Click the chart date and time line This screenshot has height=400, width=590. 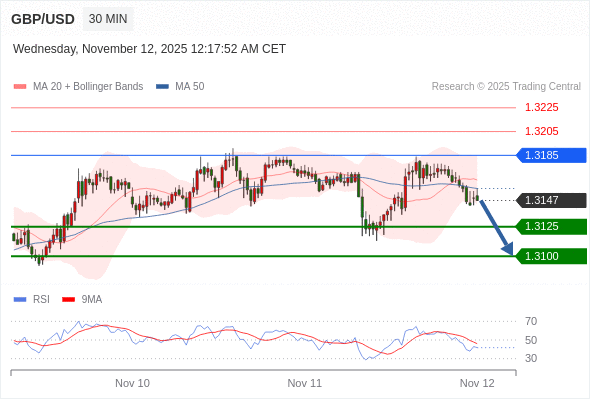click(149, 49)
